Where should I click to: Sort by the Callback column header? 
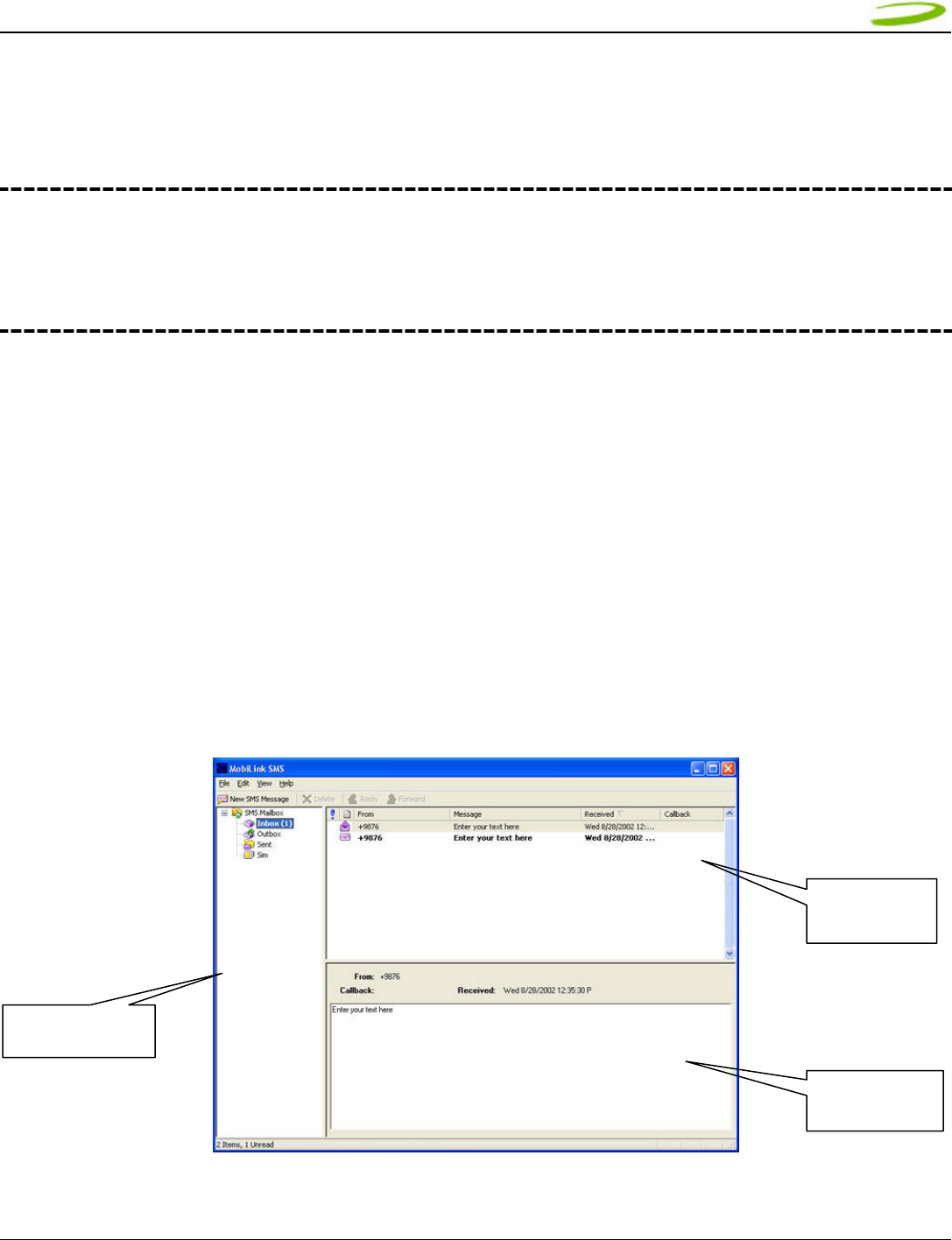point(692,814)
